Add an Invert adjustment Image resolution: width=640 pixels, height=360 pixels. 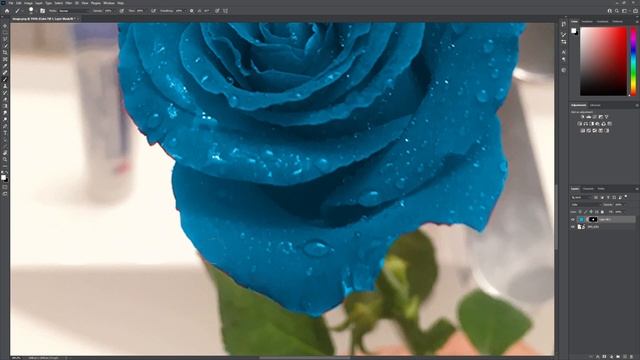coord(582,131)
